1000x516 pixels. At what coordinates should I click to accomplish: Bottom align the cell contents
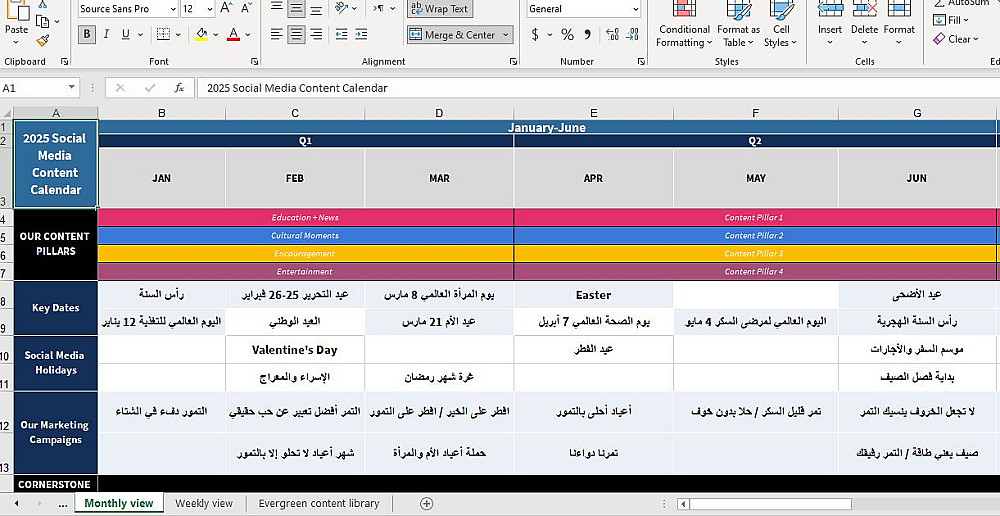pyautogui.click(x=316, y=8)
